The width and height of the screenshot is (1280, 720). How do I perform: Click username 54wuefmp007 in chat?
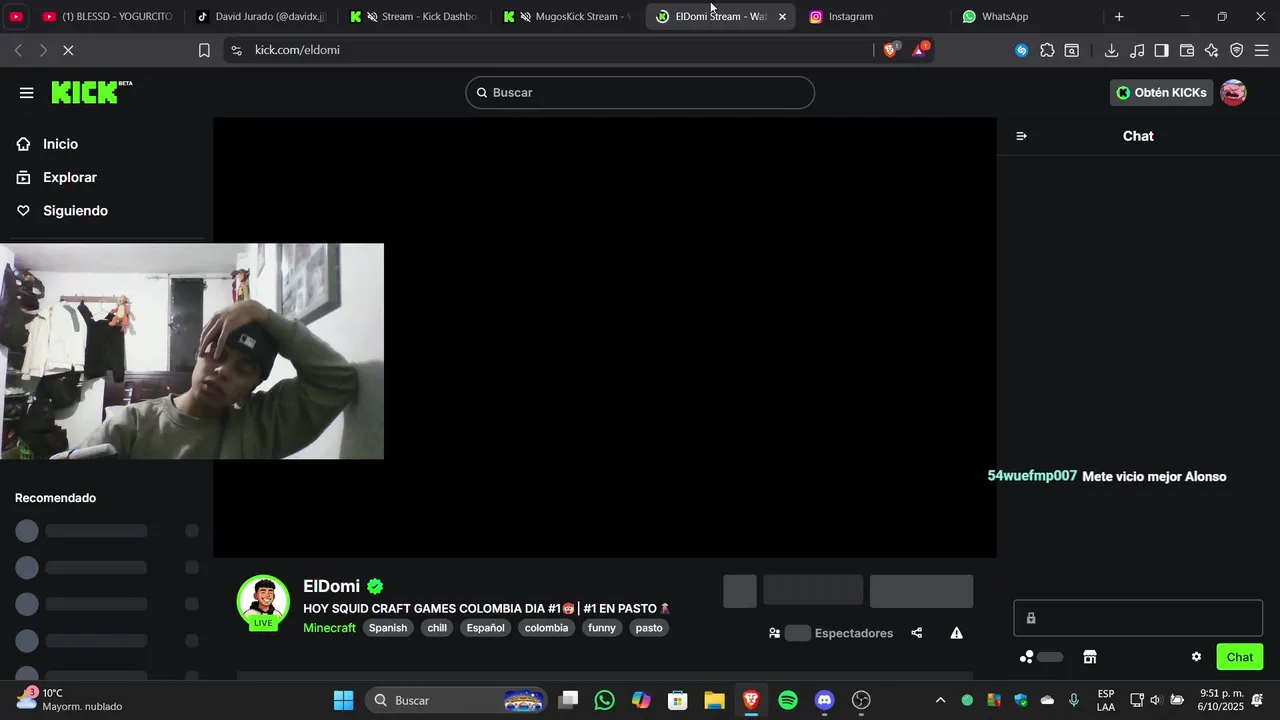click(1032, 476)
